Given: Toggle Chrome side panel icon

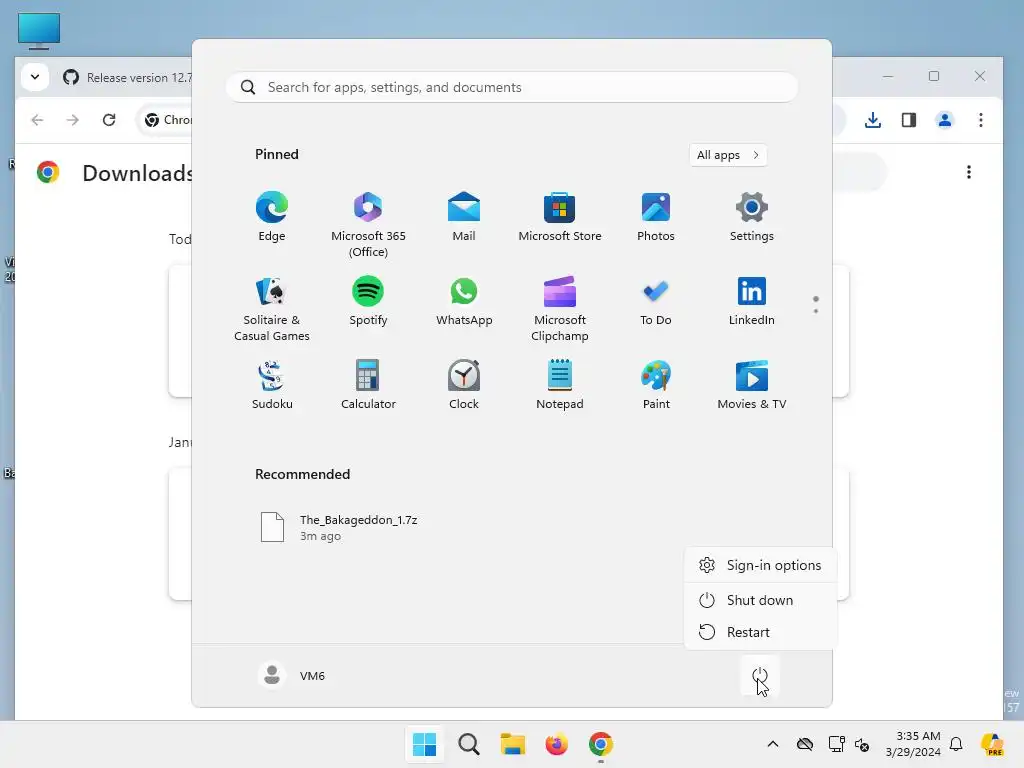Looking at the screenshot, I should click(x=908, y=120).
